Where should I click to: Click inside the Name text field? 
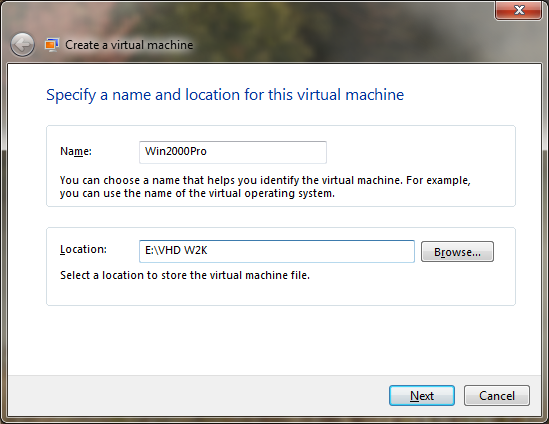(x=233, y=152)
